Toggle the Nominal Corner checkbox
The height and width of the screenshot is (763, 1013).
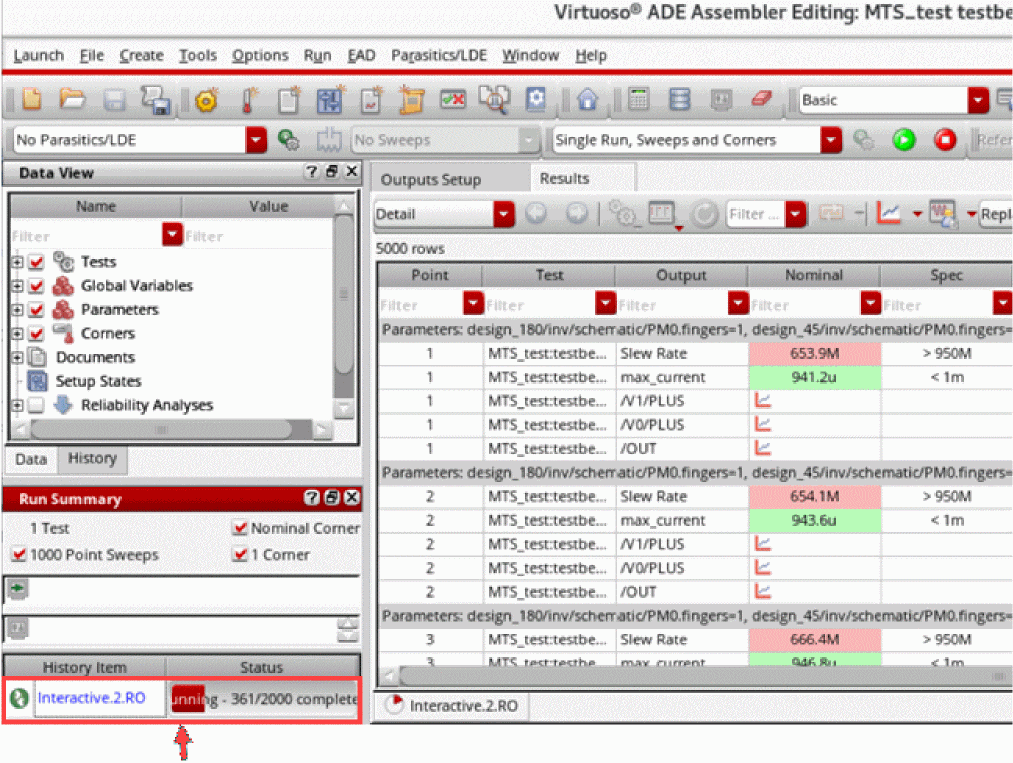coord(240,528)
